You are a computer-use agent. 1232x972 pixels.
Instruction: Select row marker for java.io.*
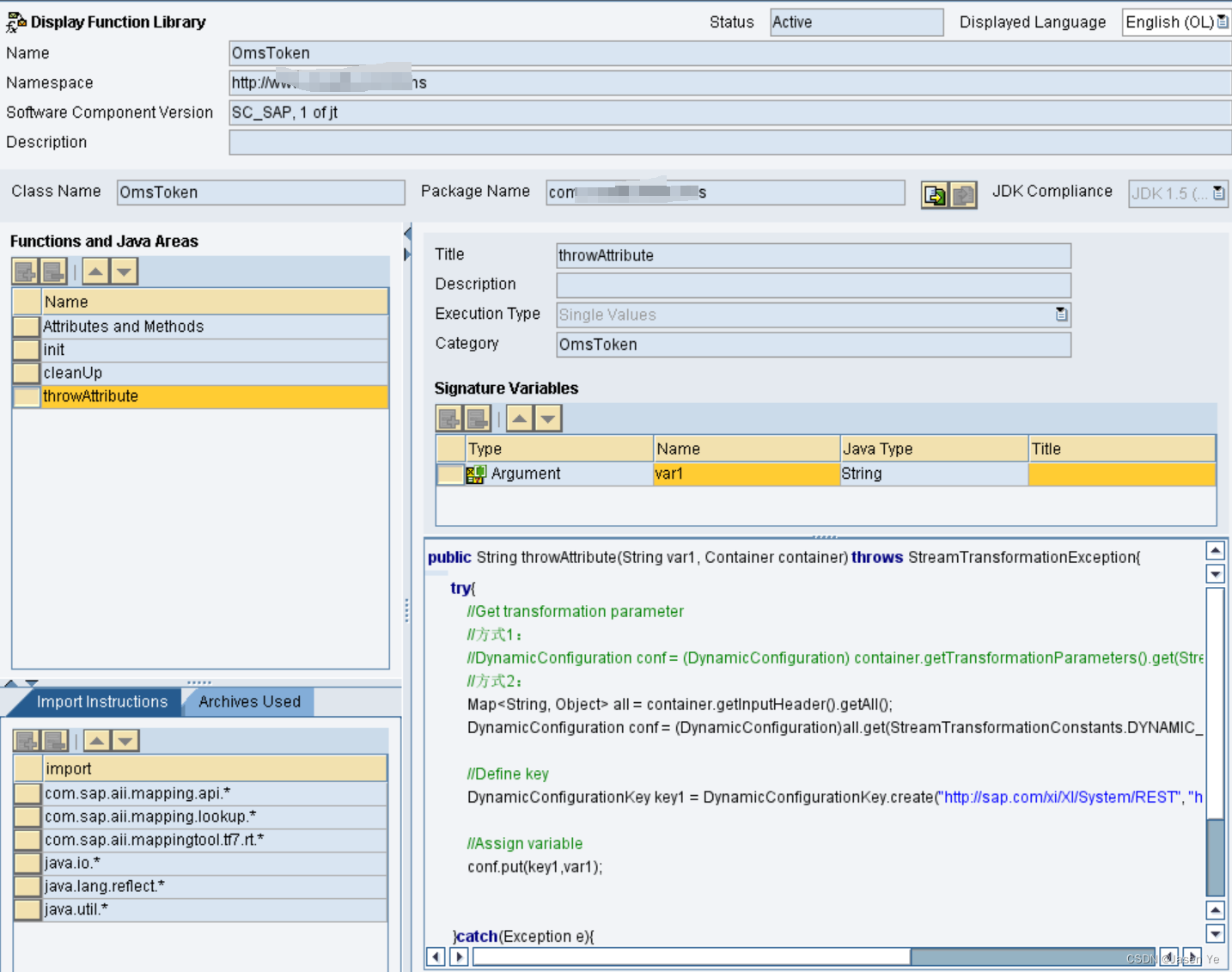[27, 863]
